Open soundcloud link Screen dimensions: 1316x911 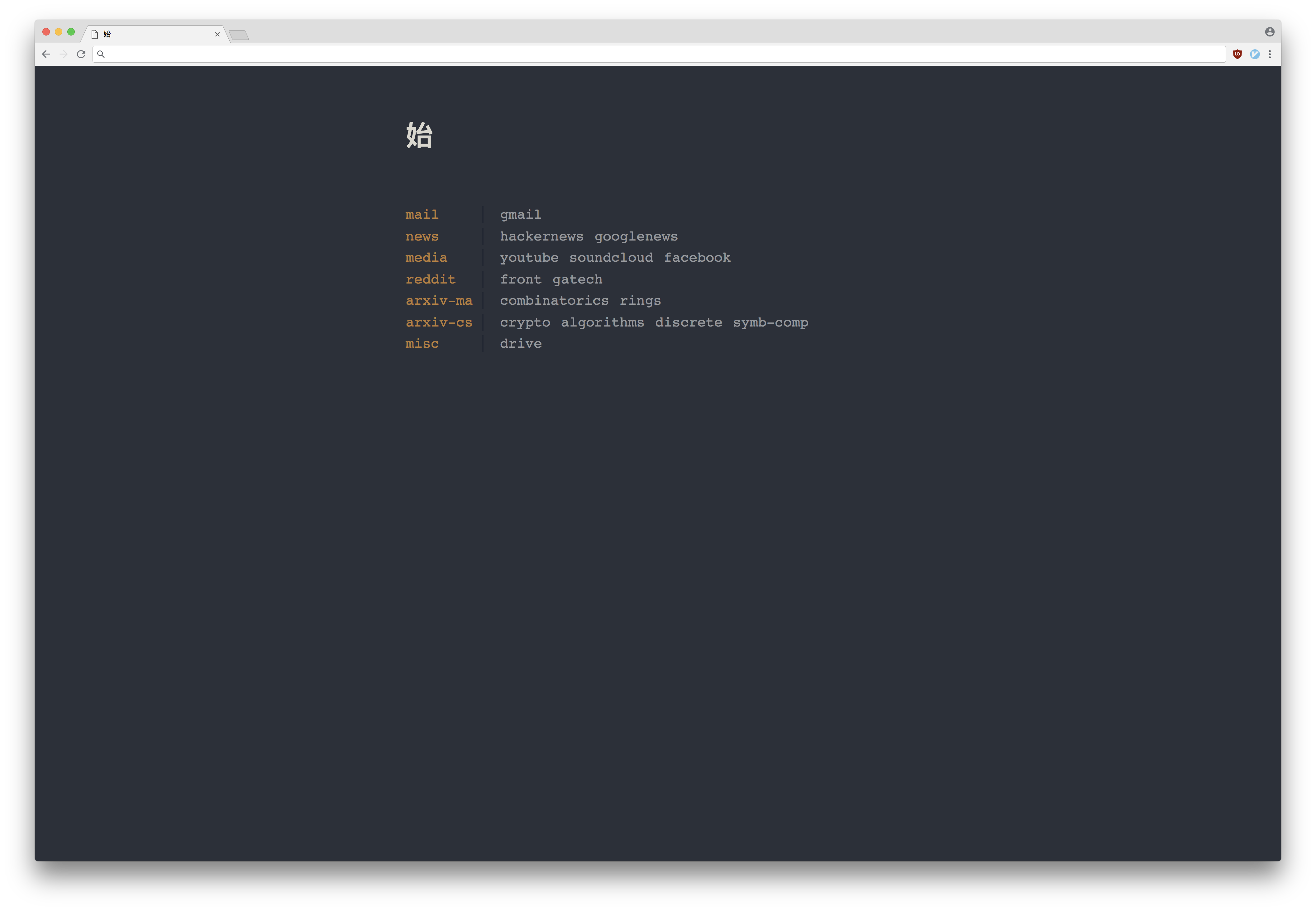point(611,257)
